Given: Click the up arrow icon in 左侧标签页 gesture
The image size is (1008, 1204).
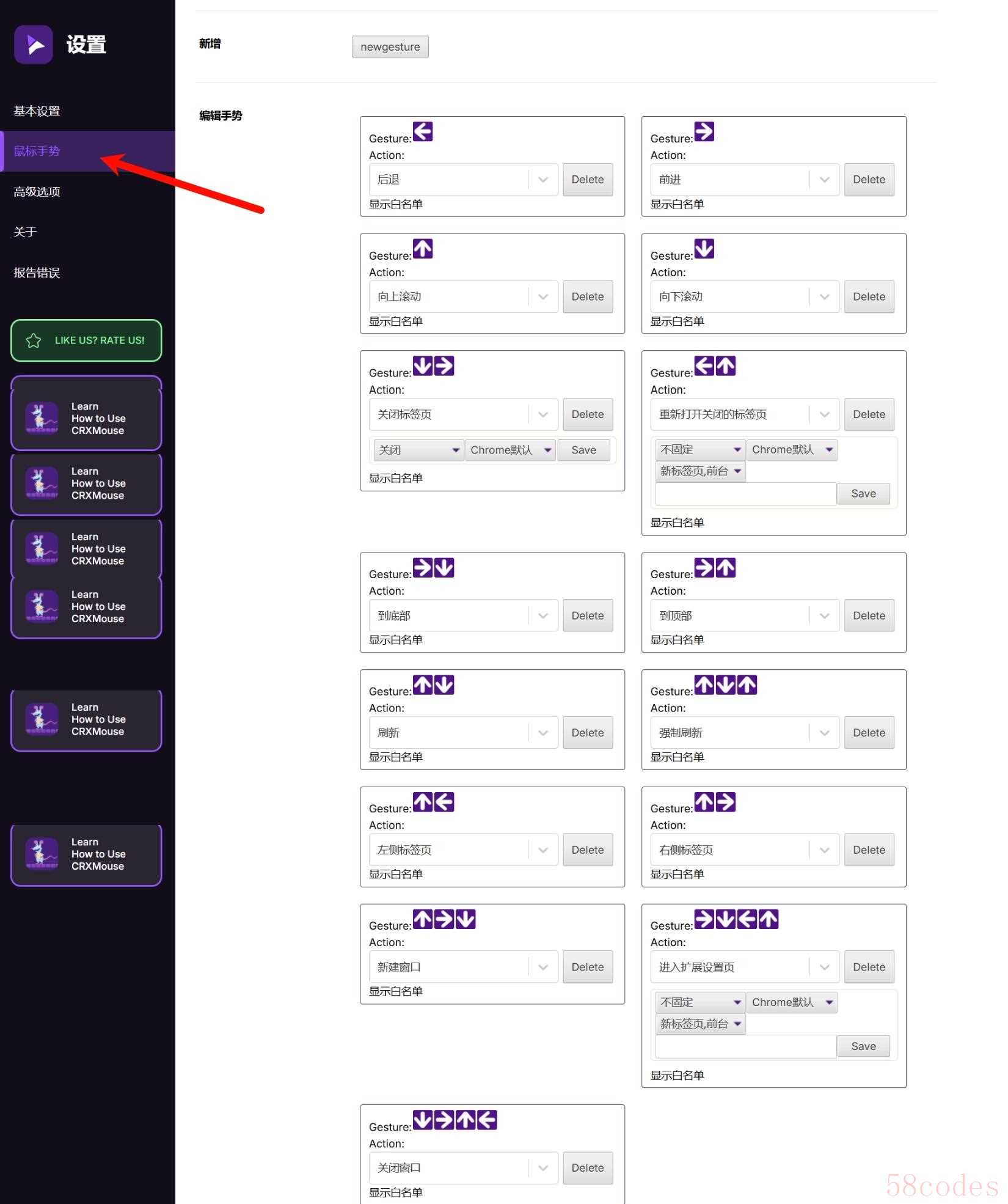Looking at the screenshot, I should tap(423, 802).
